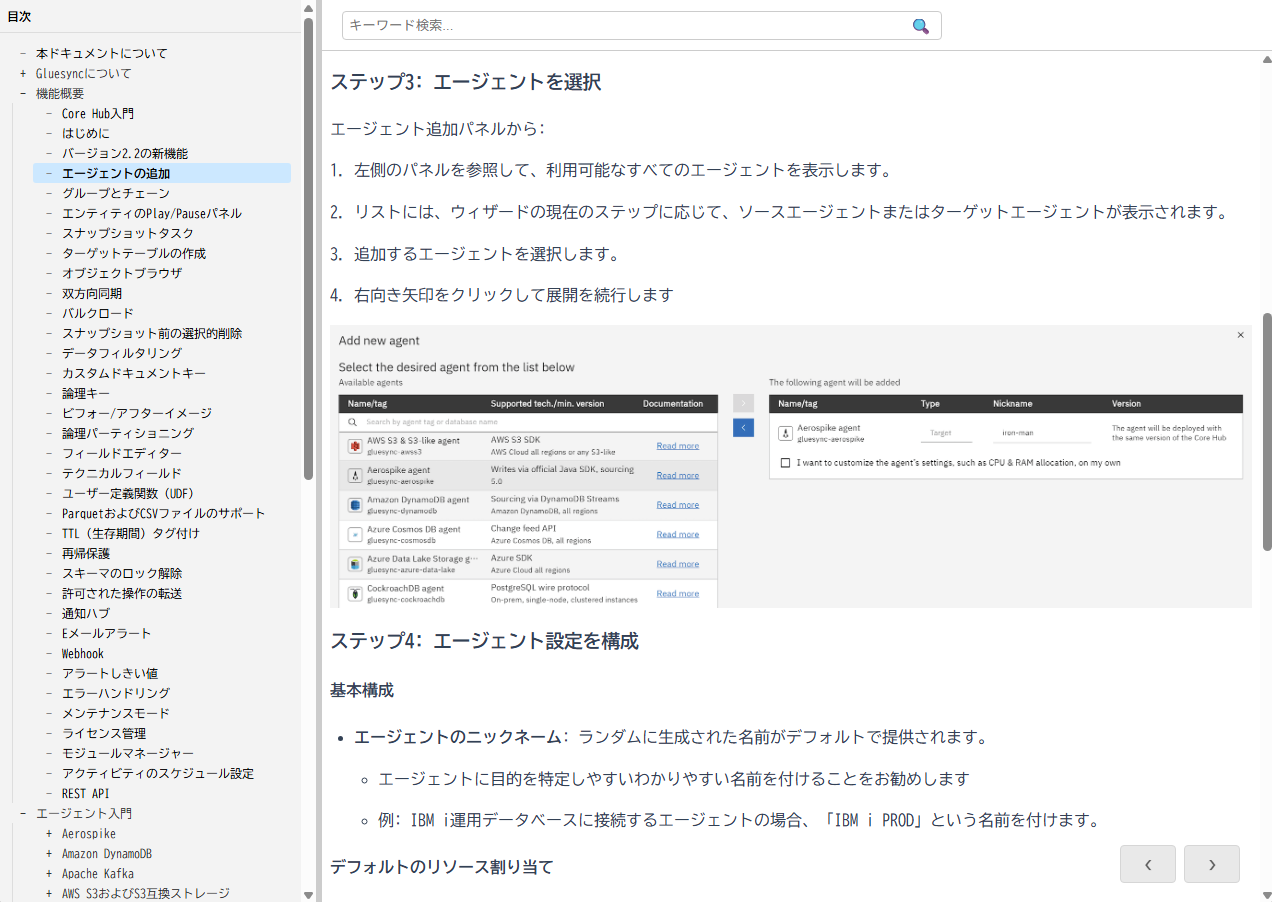Open 通知ハブ topic
This screenshot has width=1272, height=902.
pos(86,614)
